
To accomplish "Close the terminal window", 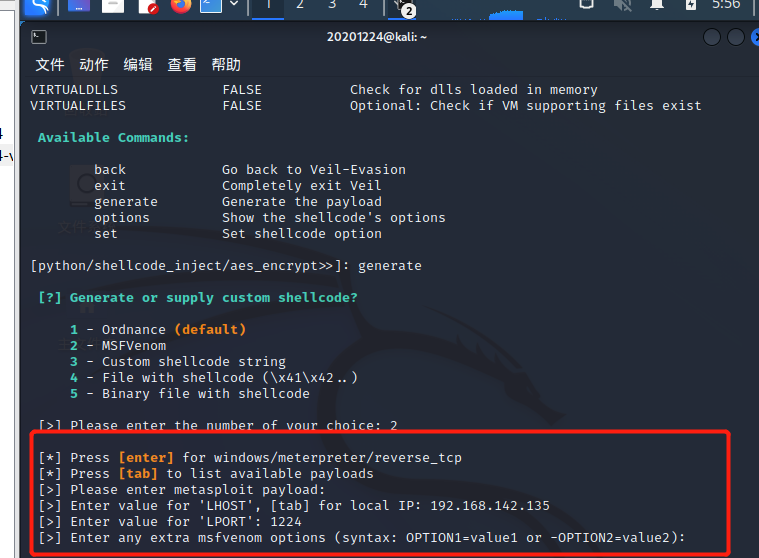I will [x=755, y=37].
